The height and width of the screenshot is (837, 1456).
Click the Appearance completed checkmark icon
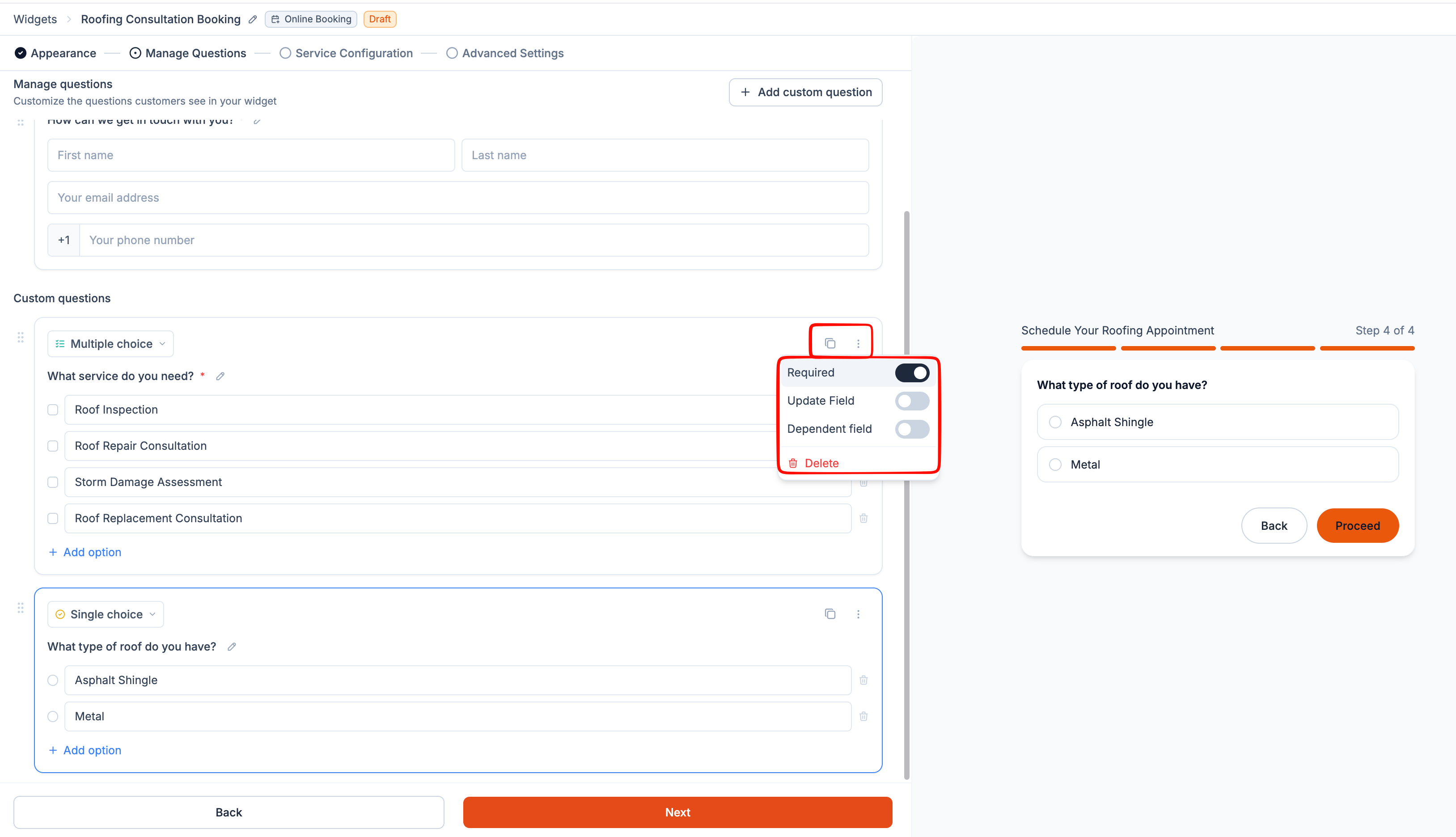[x=21, y=53]
